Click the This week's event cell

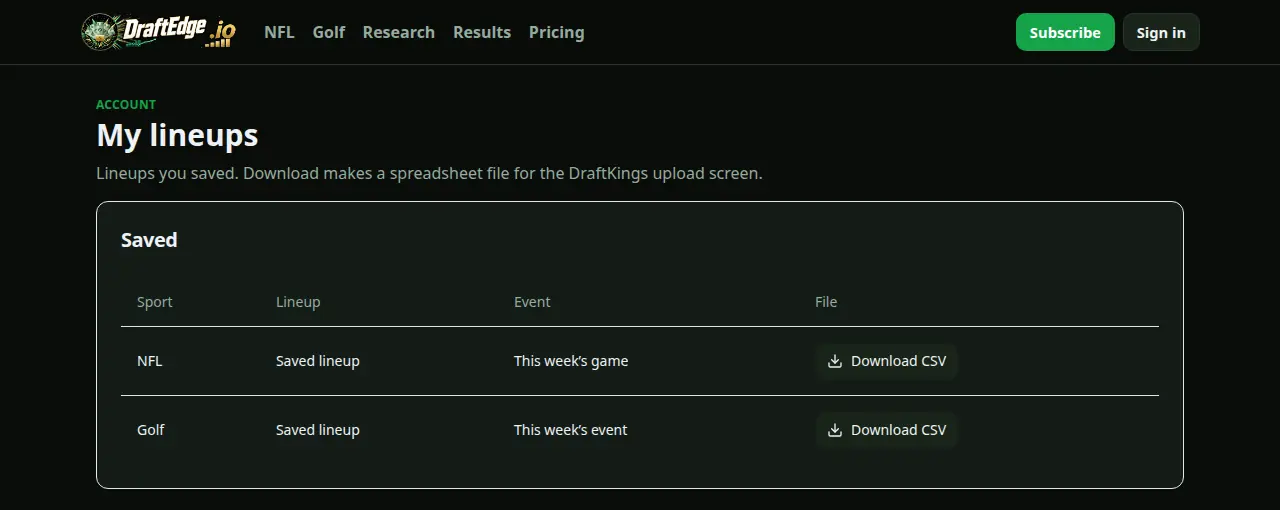tap(571, 430)
